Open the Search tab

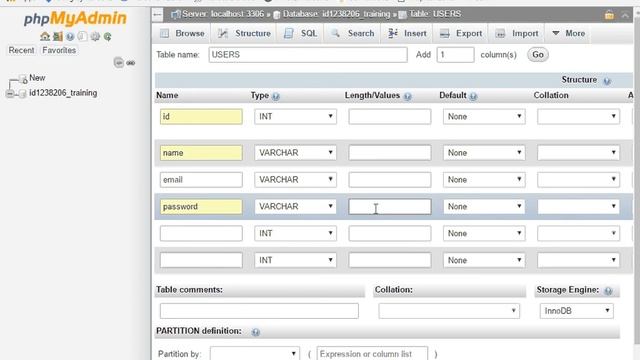pos(353,33)
